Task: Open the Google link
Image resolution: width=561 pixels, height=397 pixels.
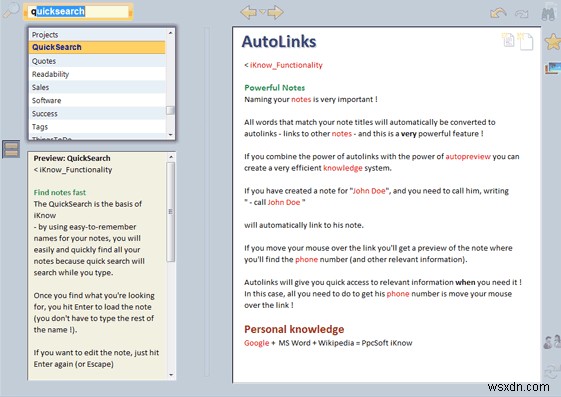Action: pyautogui.click(x=257, y=343)
